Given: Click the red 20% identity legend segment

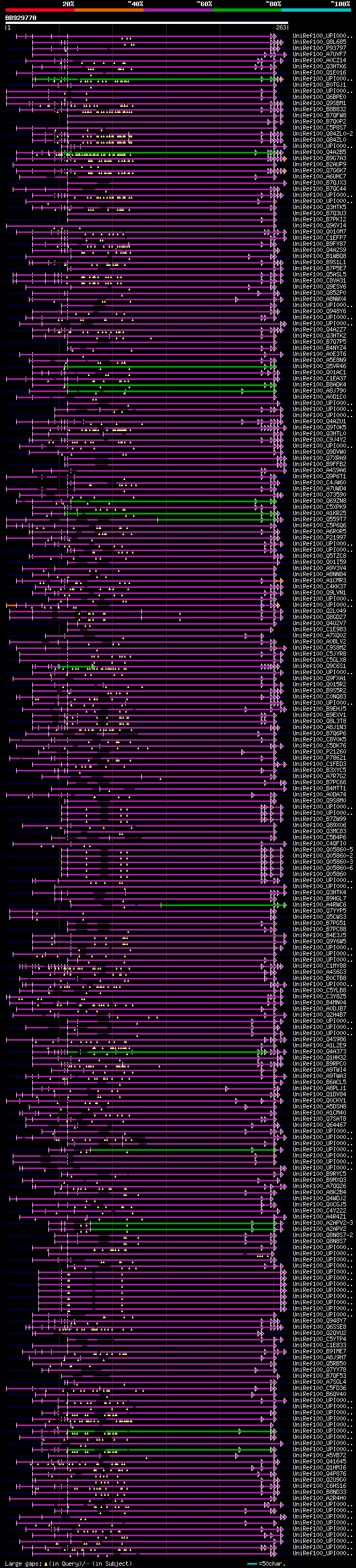Looking at the screenshot, I should (x=40, y=11).
